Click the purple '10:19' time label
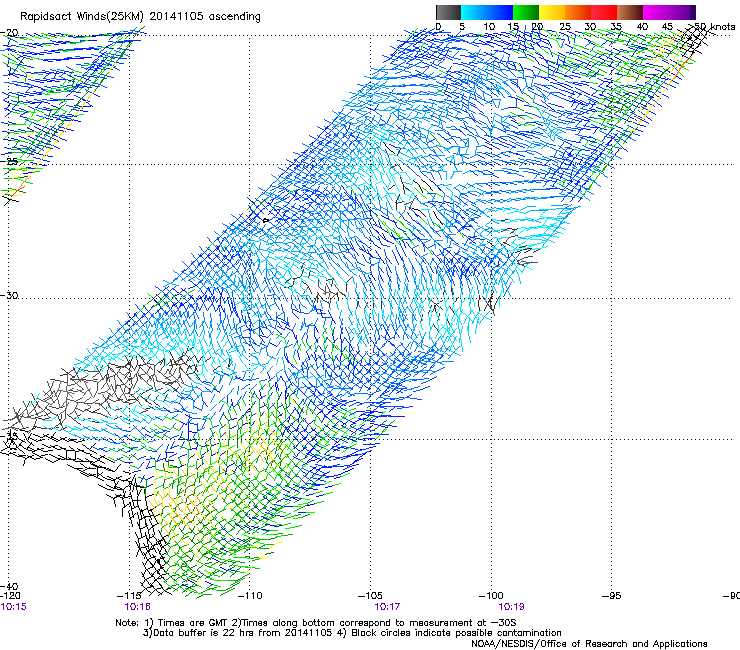 point(512,607)
